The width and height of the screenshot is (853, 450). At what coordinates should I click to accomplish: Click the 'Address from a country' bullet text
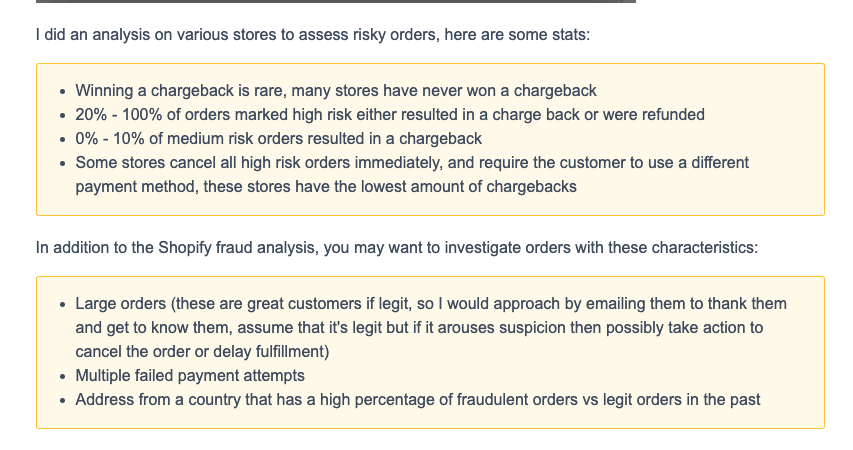coord(160,400)
